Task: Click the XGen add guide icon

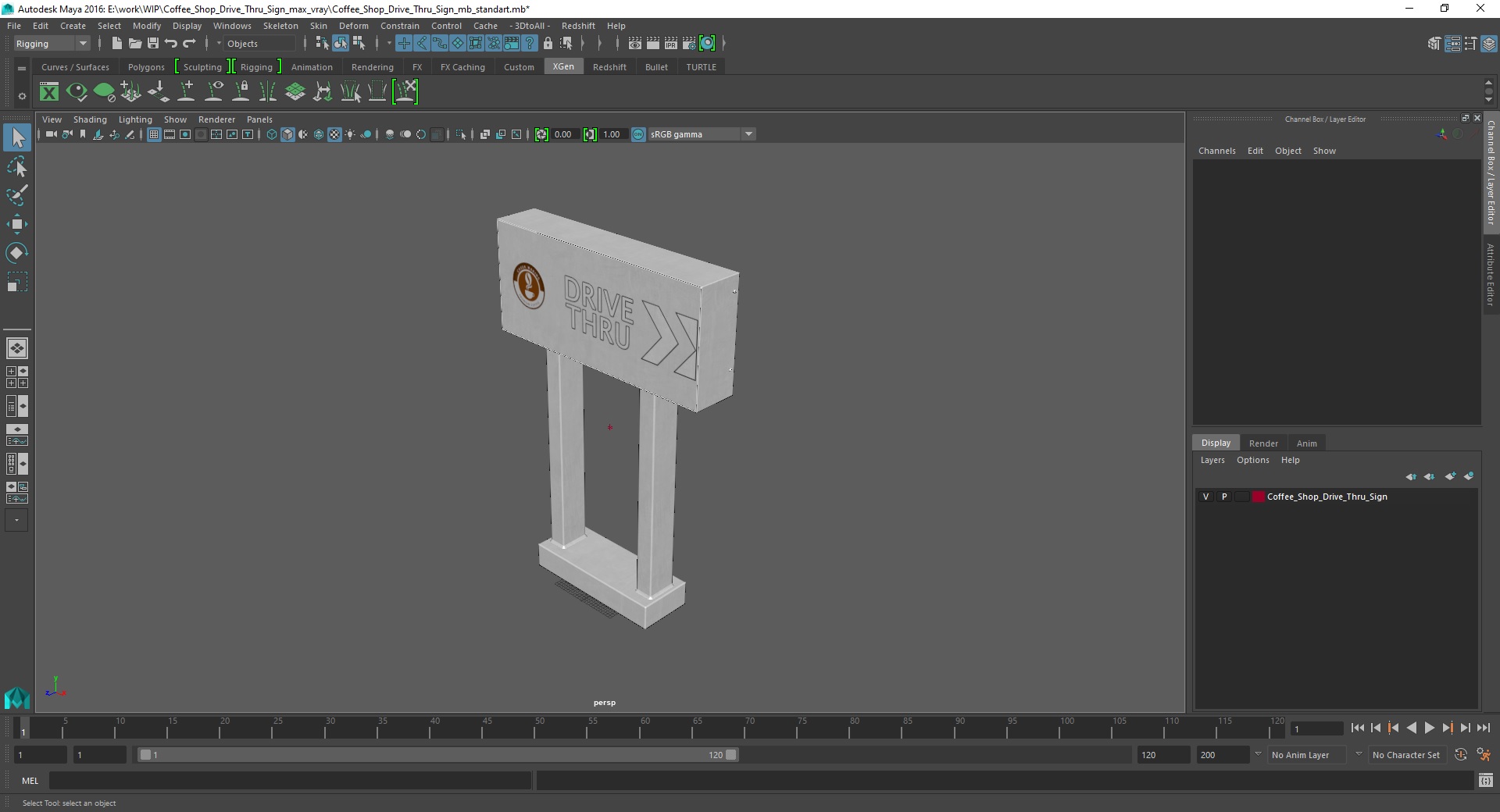Action: (x=187, y=92)
